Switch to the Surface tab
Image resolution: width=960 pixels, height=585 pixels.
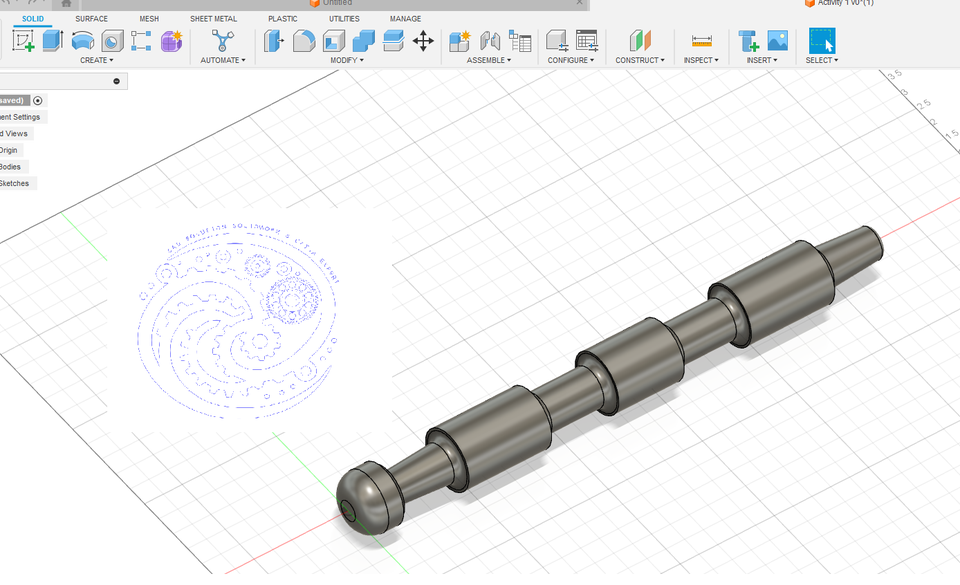tap(91, 18)
